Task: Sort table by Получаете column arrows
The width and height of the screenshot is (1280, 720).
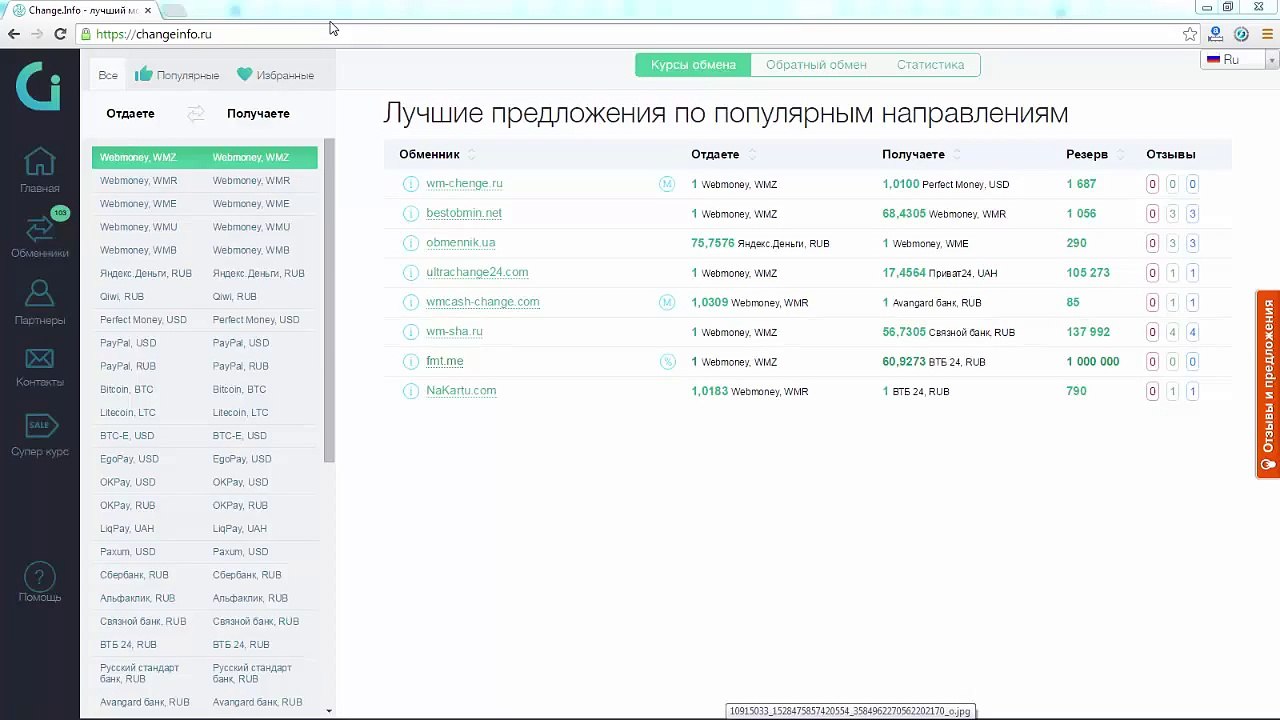Action: 957,154
